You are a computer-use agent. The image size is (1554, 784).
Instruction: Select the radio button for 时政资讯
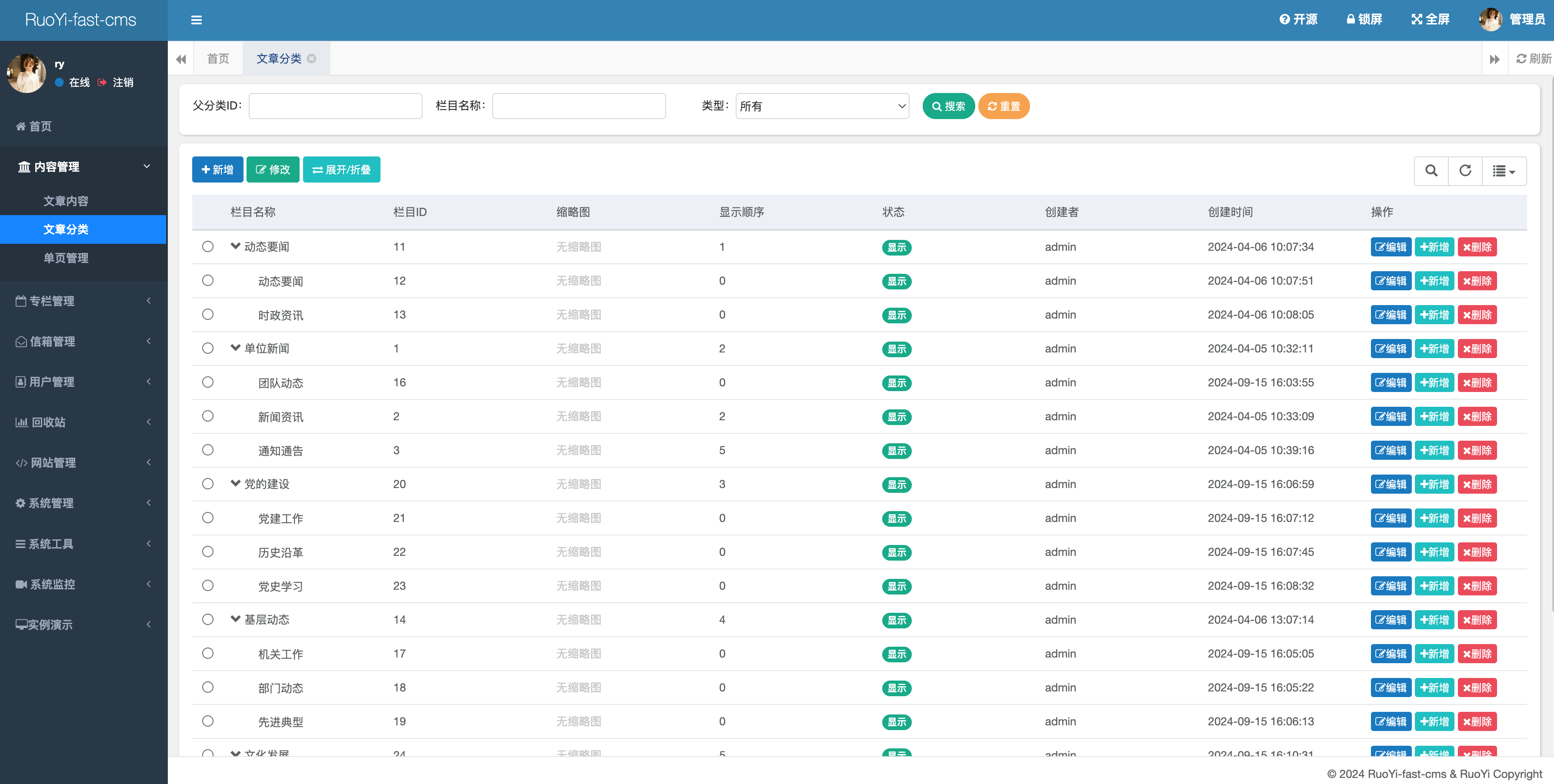207,314
